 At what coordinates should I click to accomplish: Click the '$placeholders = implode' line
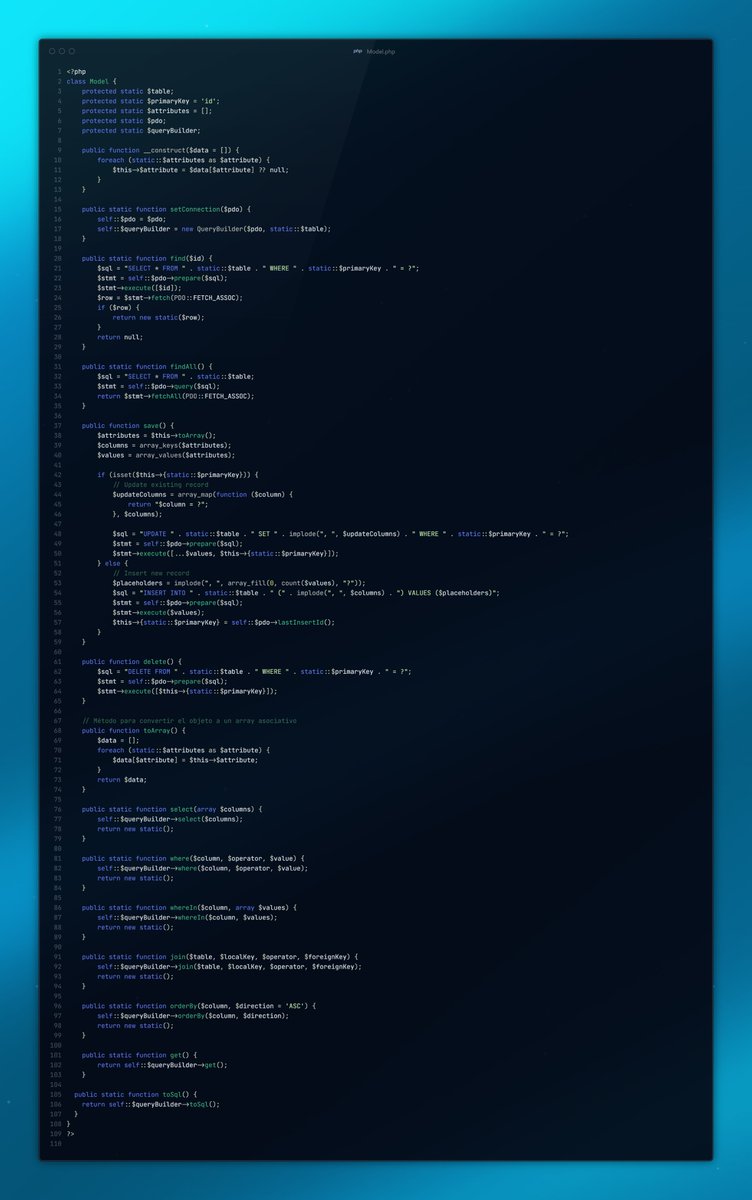coord(239,583)
